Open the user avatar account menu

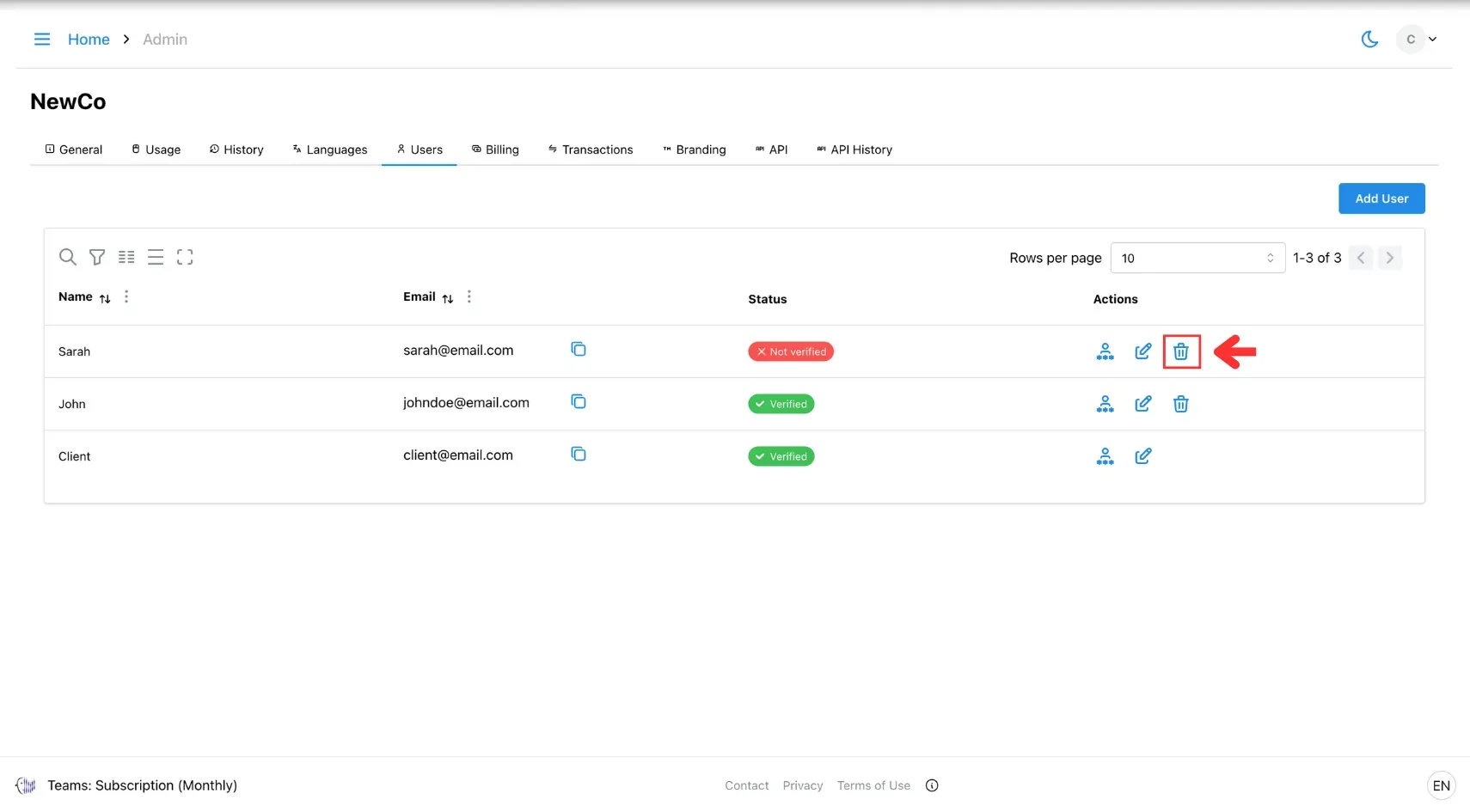pos(1417,40)
